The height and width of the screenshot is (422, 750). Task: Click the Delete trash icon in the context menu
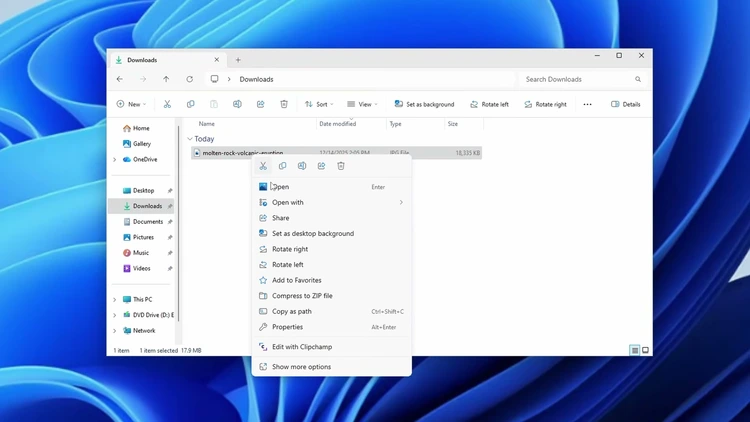tap(341, 166)
